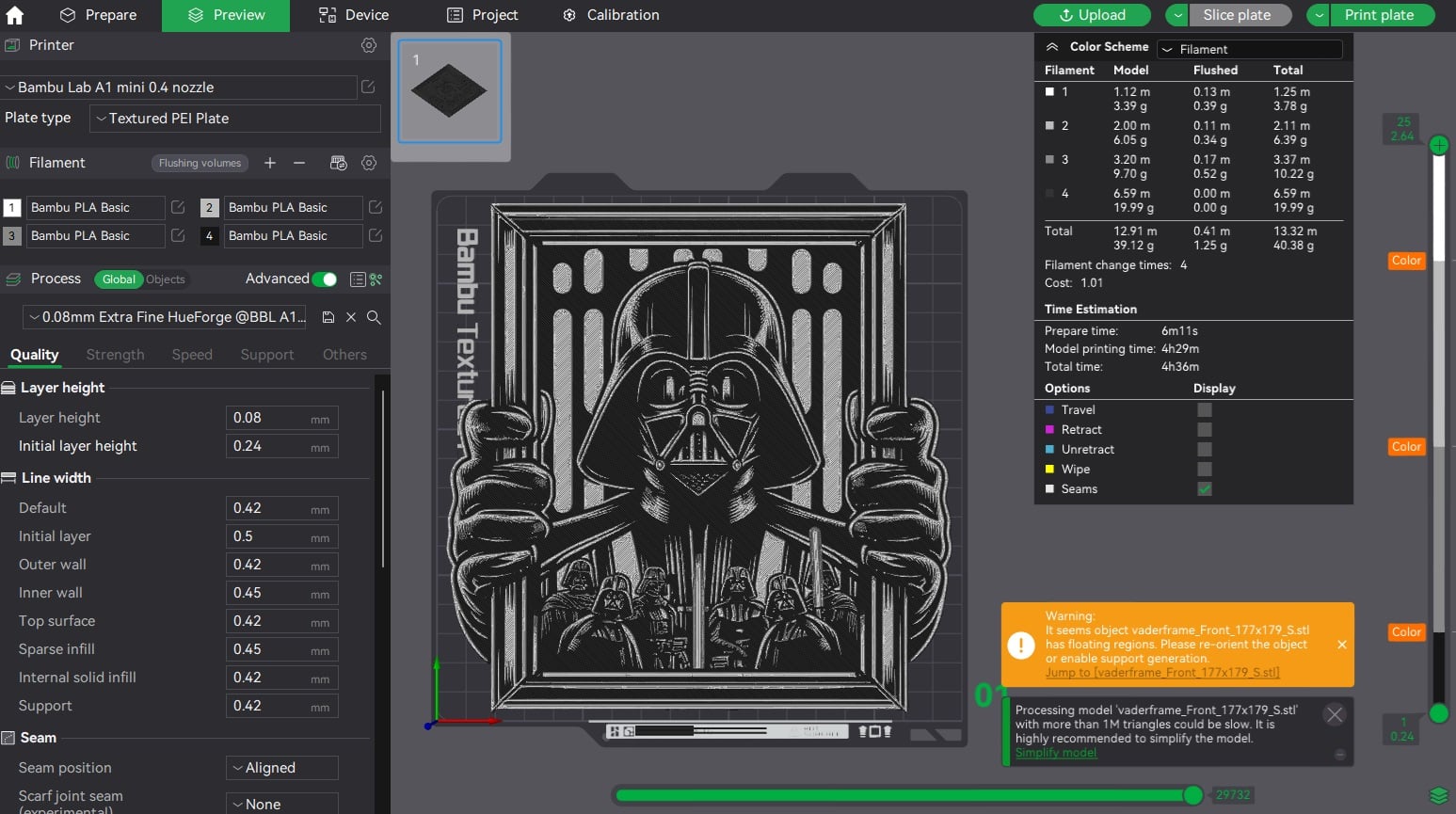The image size is (1456, 814).
Task: Enable Wipe display checkbox
Action: point(1205,469)
